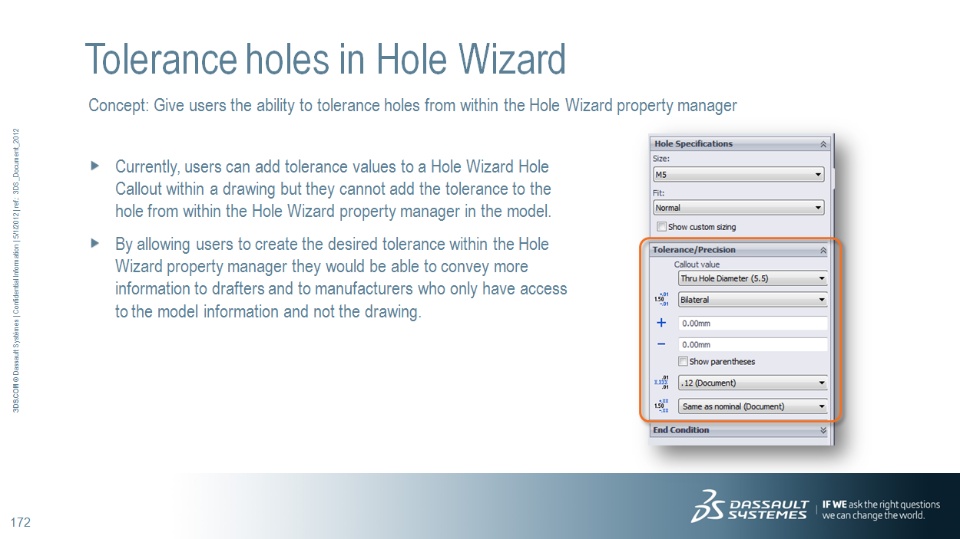
Task: Click the IF WE ask the right questions tagline
Action: 880,510
